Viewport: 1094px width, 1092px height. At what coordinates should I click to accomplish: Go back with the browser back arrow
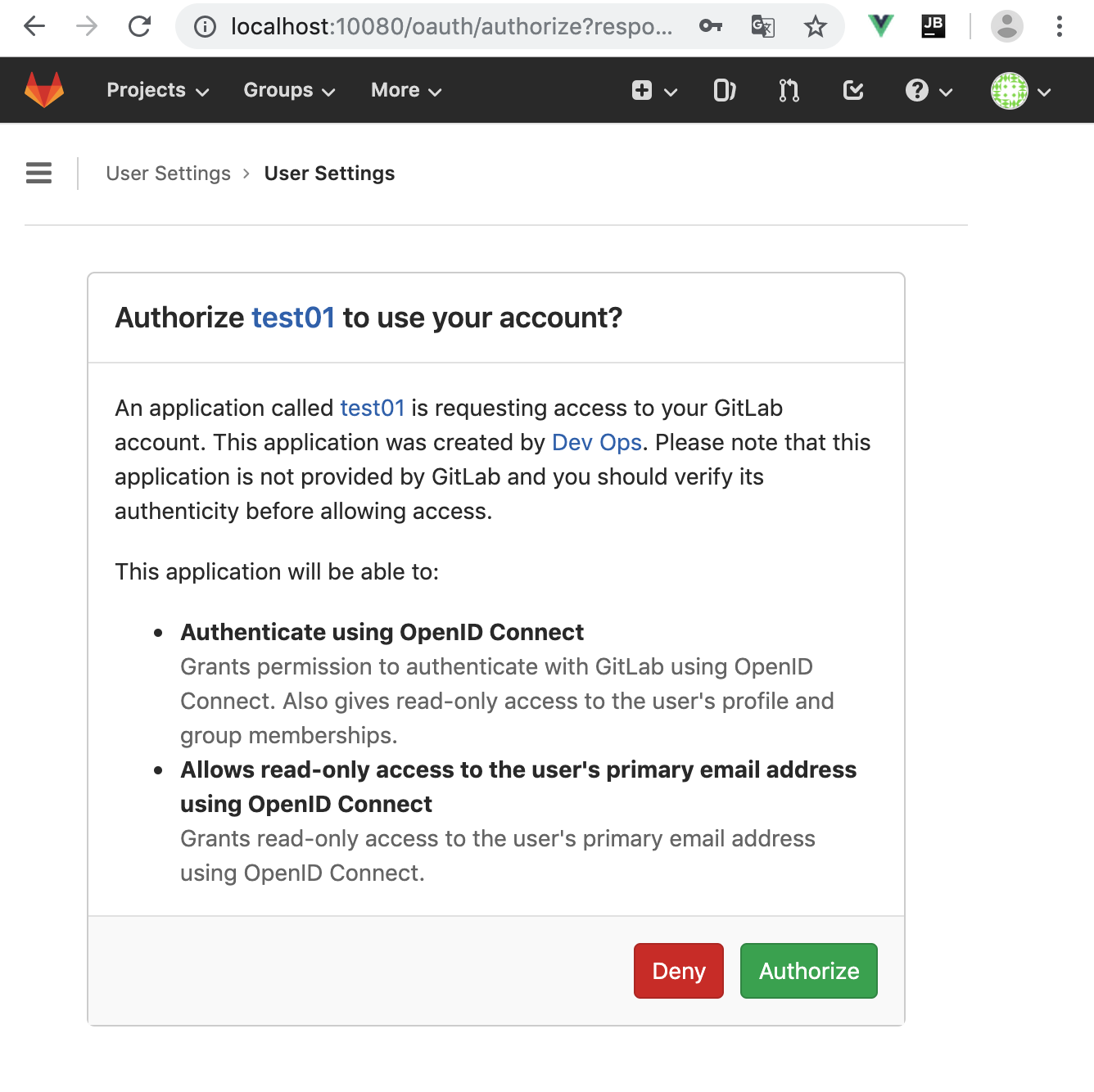click(x=34, y=27)
